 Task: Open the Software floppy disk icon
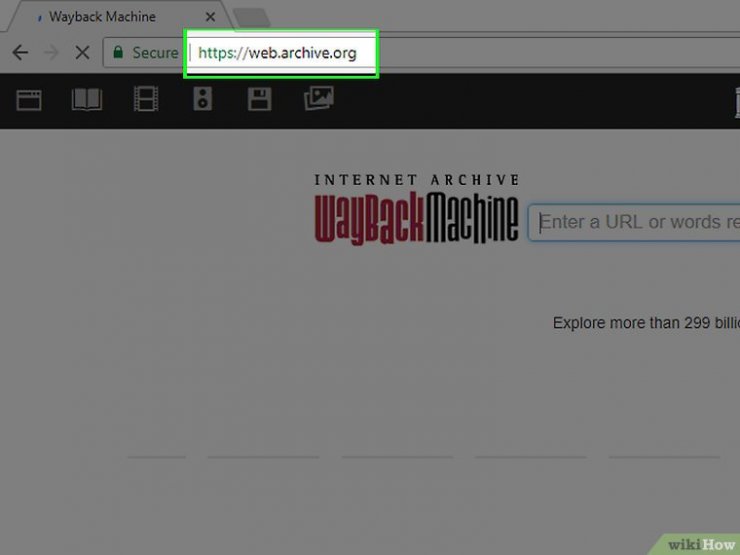click(x=260, y=99)
